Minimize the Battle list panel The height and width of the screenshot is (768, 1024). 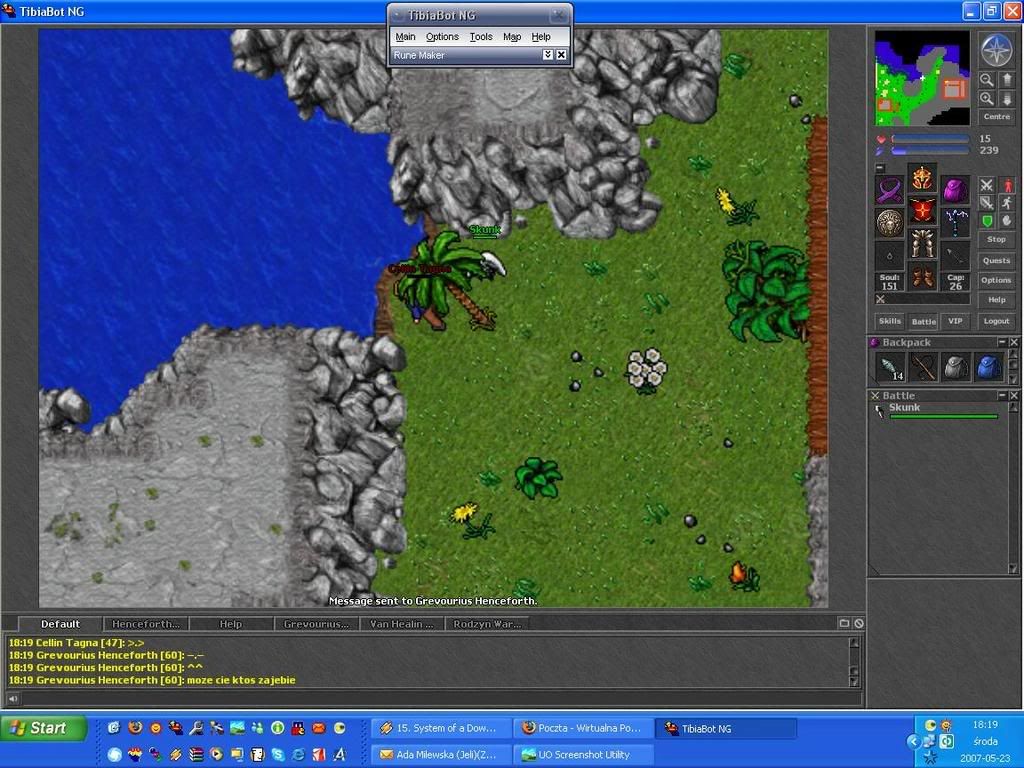pos(1002,396)
